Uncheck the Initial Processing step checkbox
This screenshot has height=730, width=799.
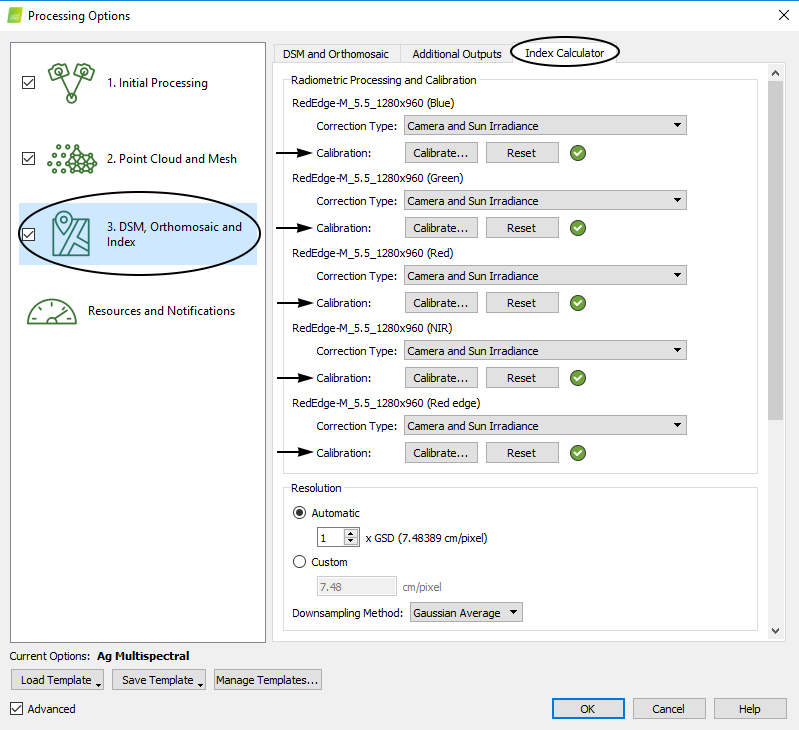point(28,83)
